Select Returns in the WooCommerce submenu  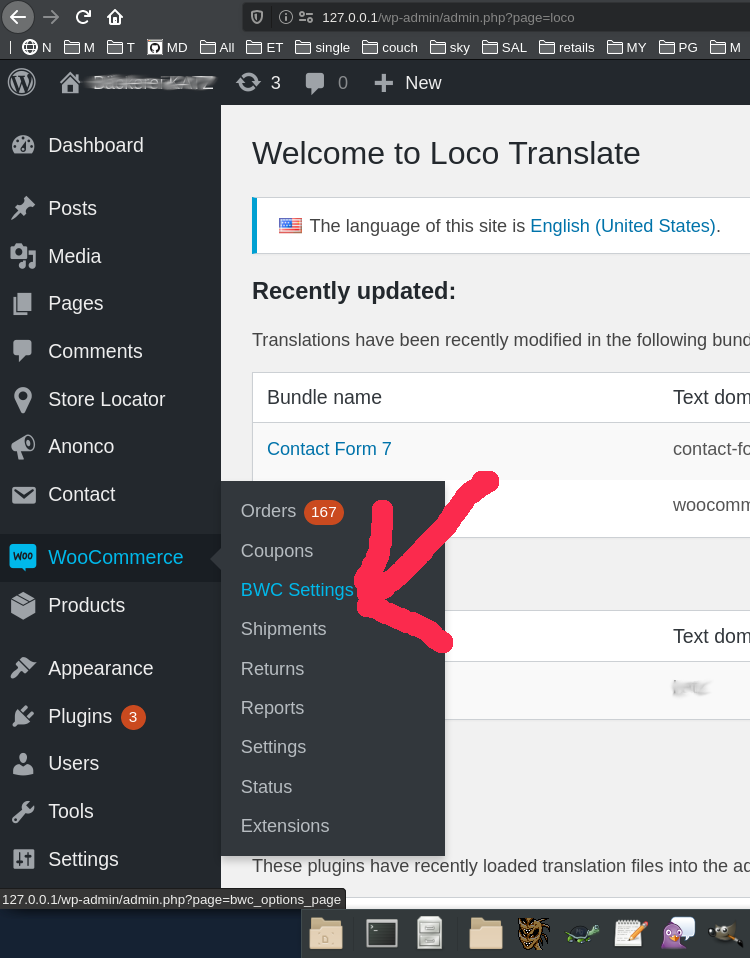(x=272, y=668)
